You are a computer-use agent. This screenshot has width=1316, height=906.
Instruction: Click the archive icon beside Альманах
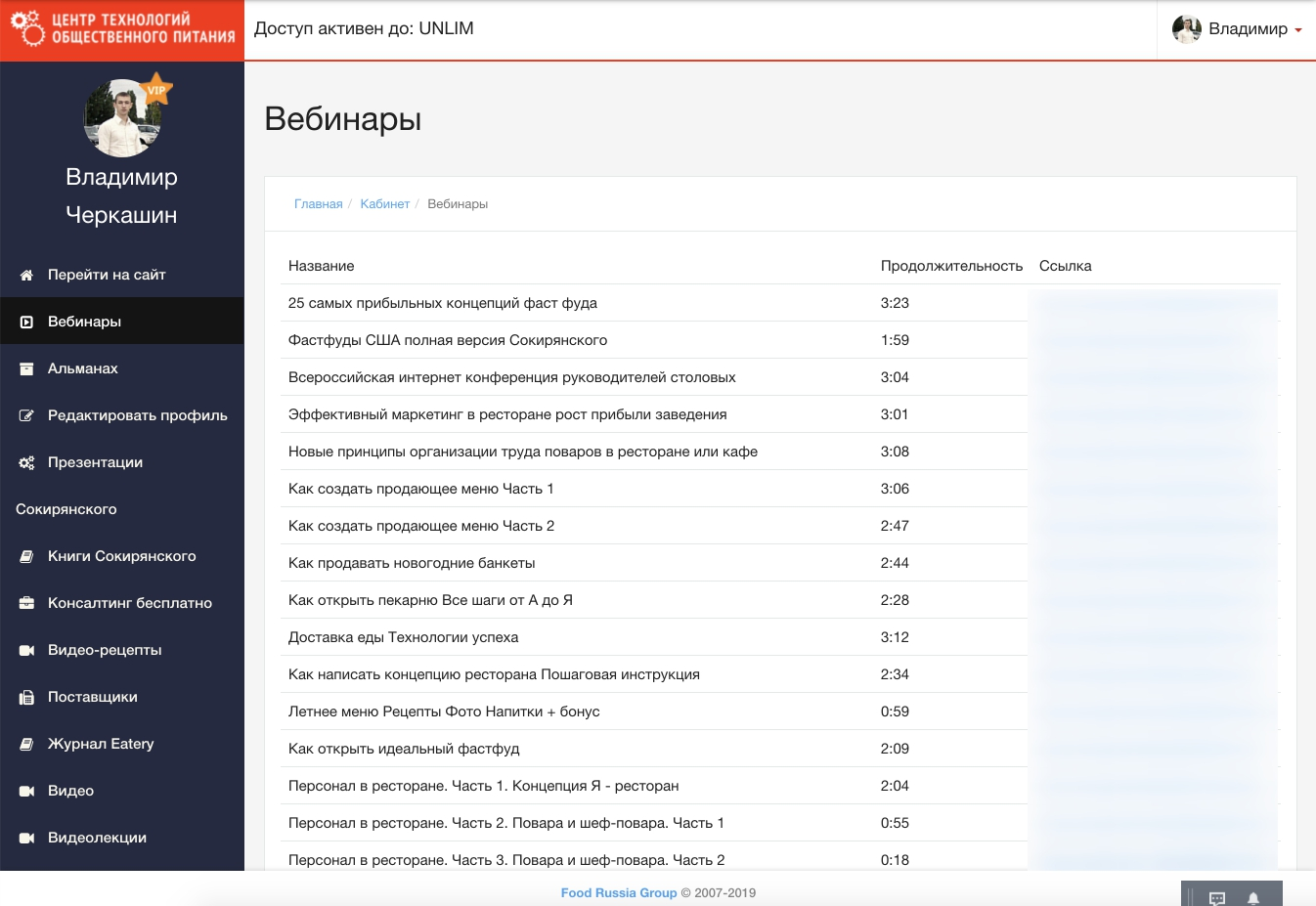click(x=26, y=369)
